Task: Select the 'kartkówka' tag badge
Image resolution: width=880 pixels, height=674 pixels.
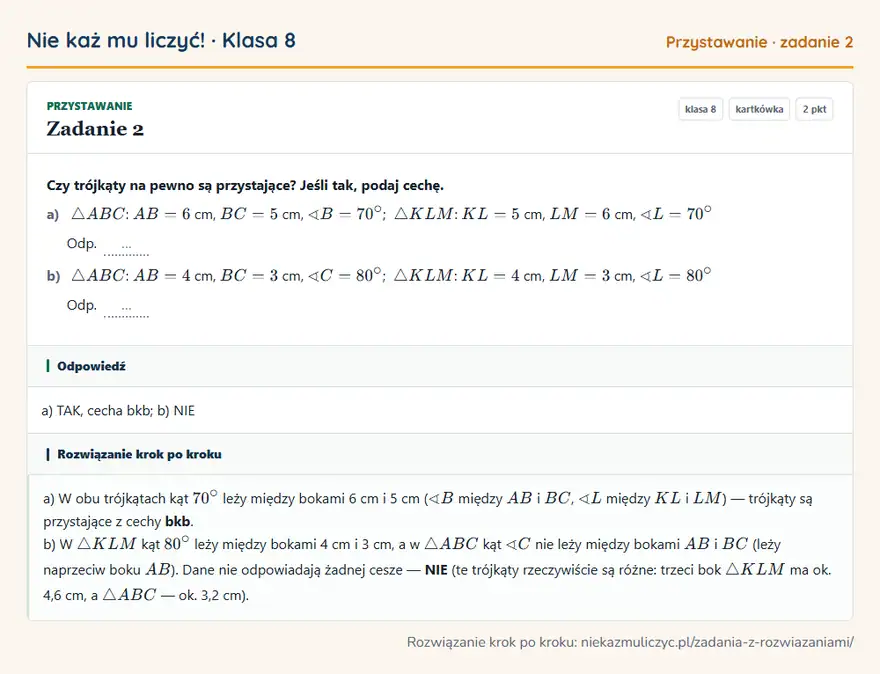Action: point(759,109)
